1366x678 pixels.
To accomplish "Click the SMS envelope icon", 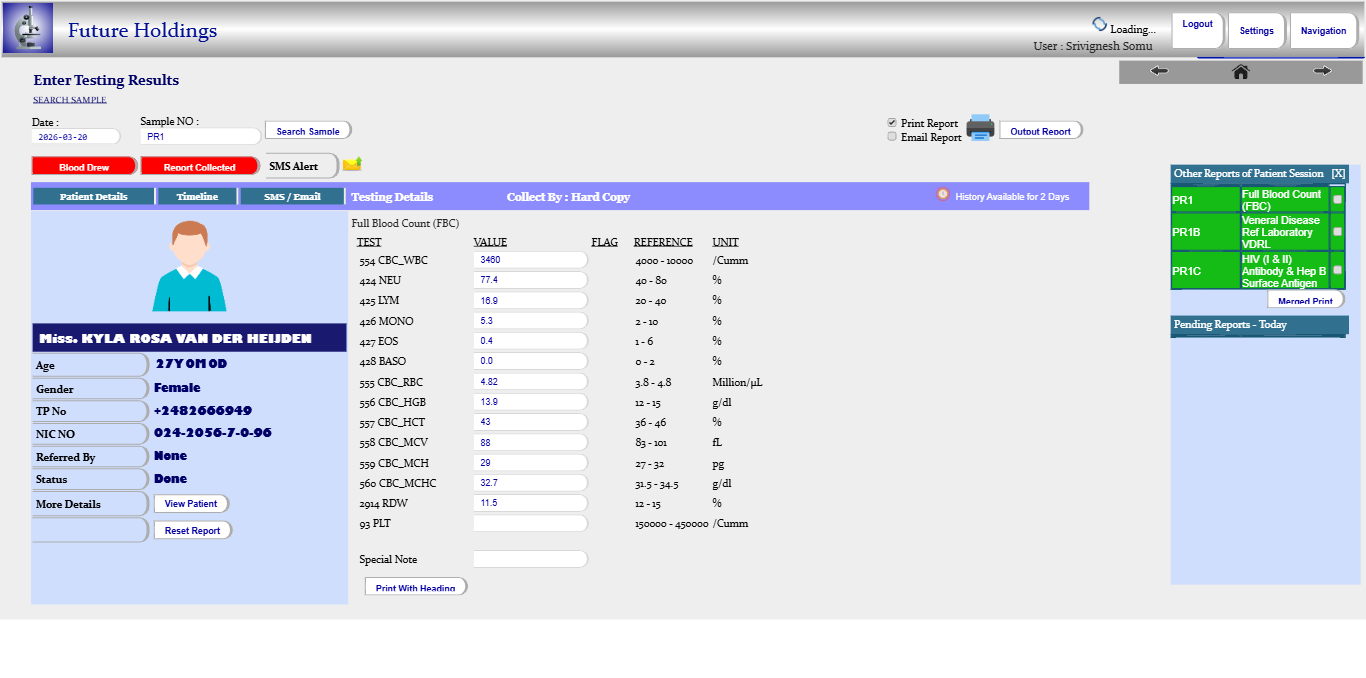I will (352, 164).
